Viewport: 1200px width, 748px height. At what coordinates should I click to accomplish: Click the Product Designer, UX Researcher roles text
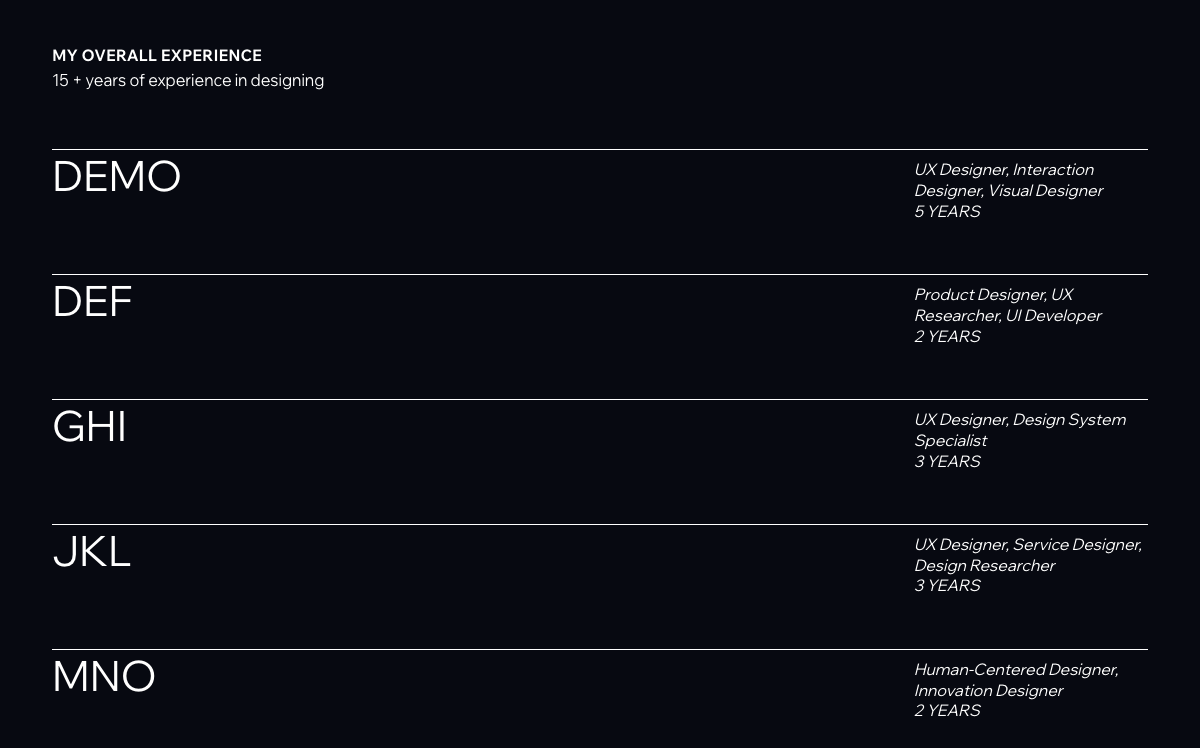pyautogui.click(x=1008, y=305)
